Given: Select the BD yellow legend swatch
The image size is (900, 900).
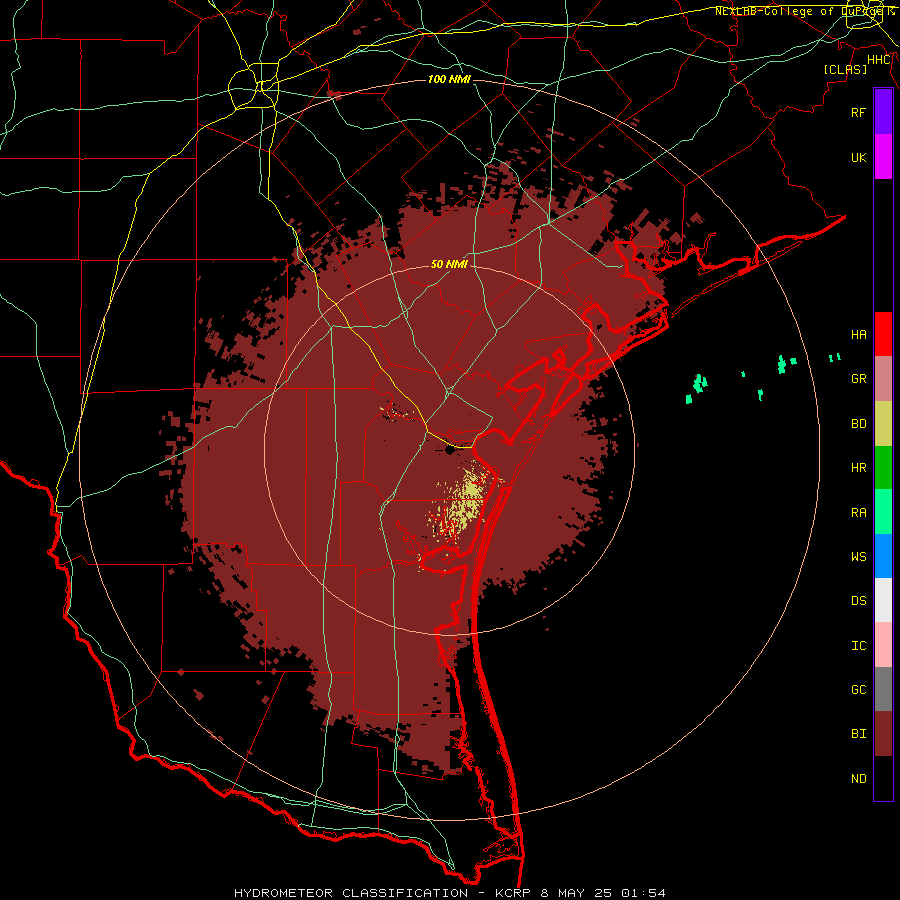Looking at the screenshot, I should pyautogui.click(x=883, y=424).
